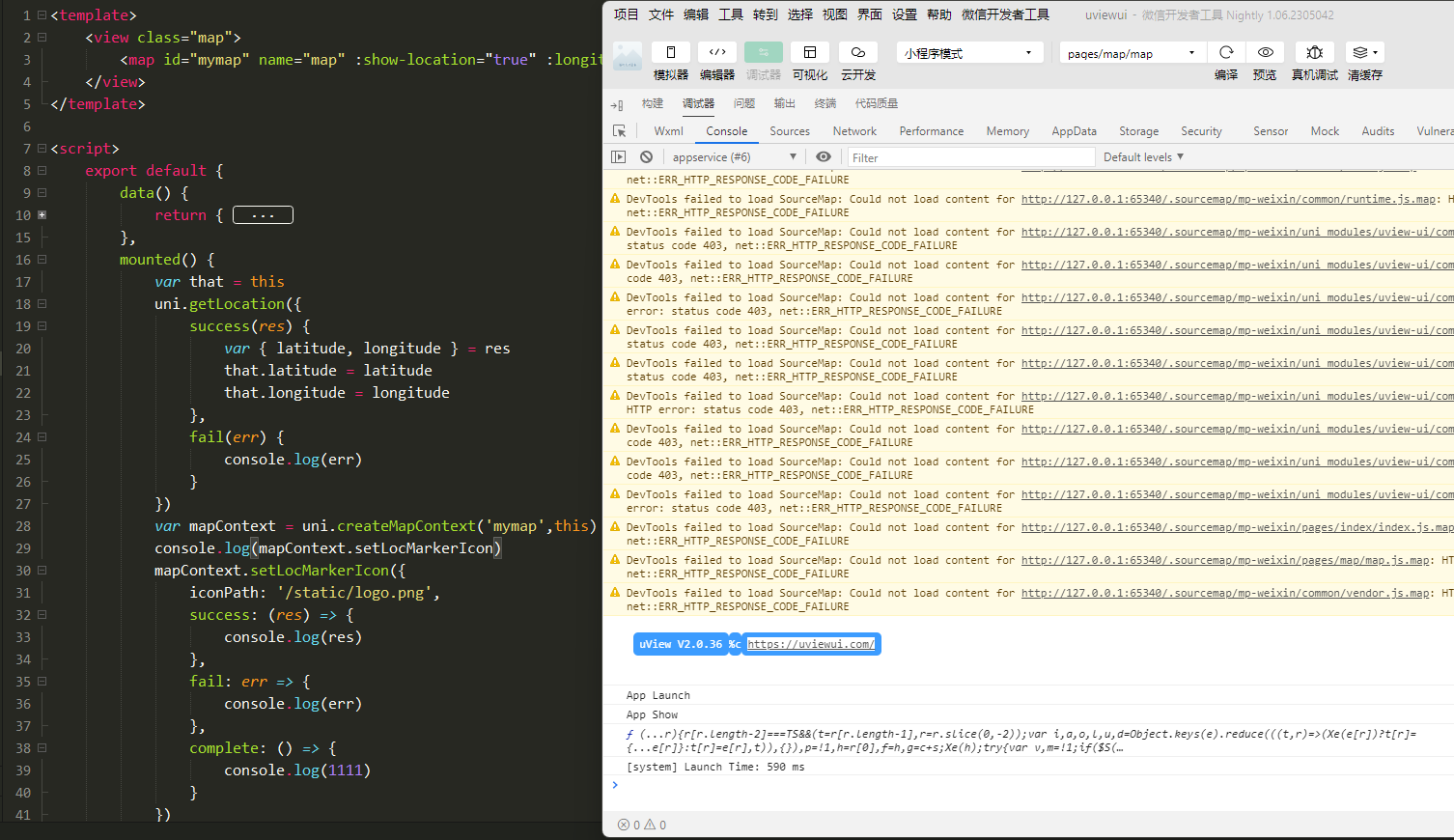The width and height of the screenshot is (1454, 840).
Task: Switch to the Storage devtools tab
Action: click(1139, 131)
